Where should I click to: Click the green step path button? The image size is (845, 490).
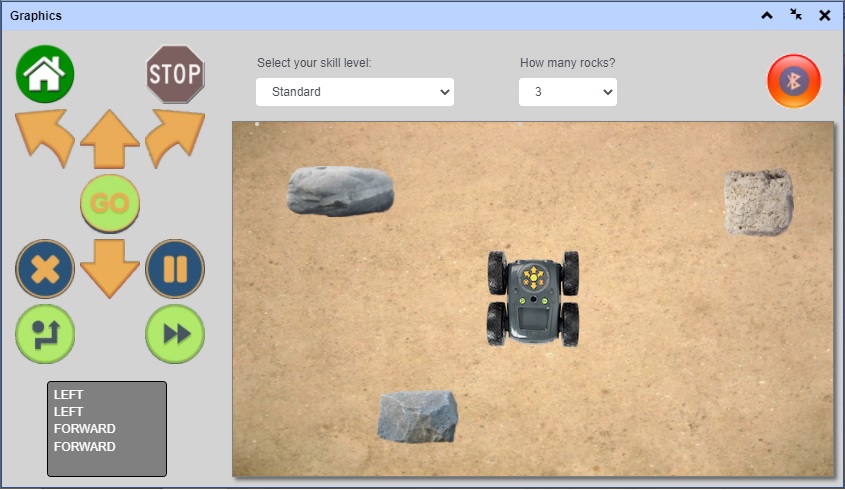[45, 334]
